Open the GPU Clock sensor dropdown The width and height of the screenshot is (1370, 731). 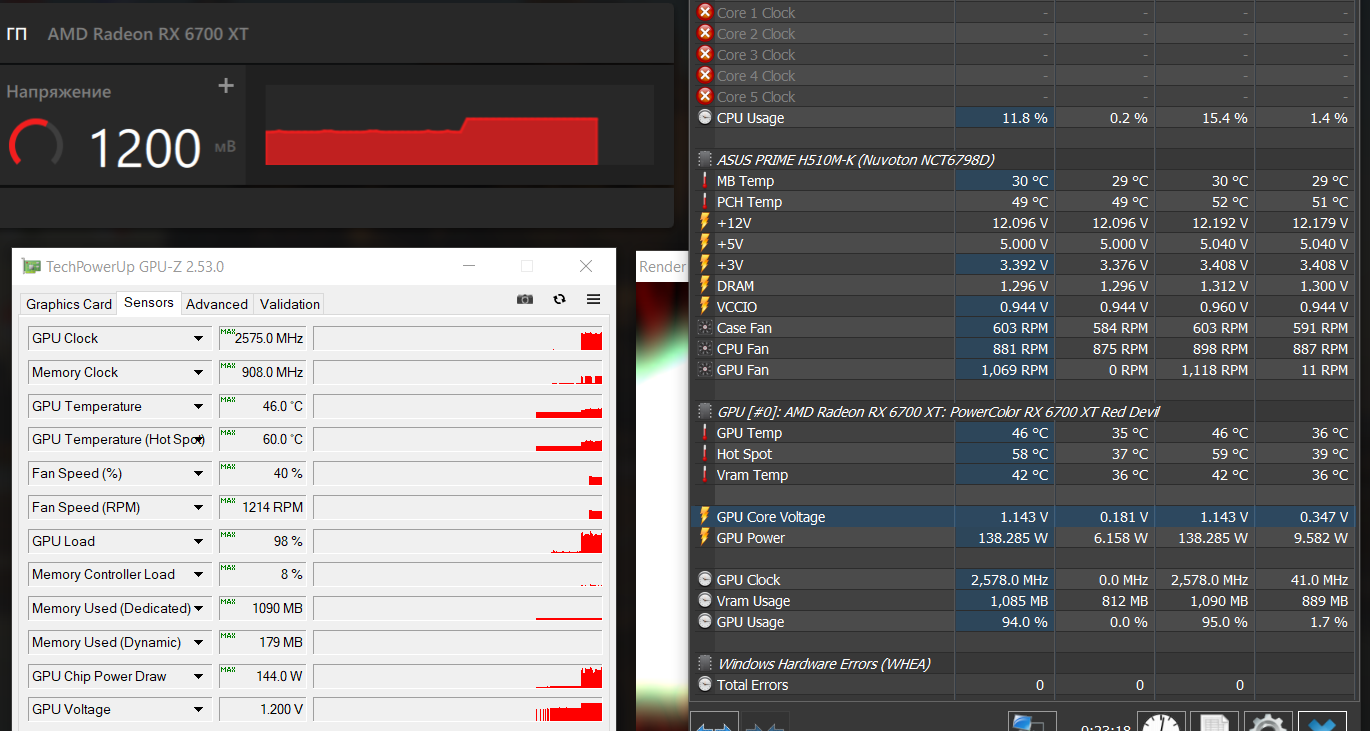pos(198,339)
